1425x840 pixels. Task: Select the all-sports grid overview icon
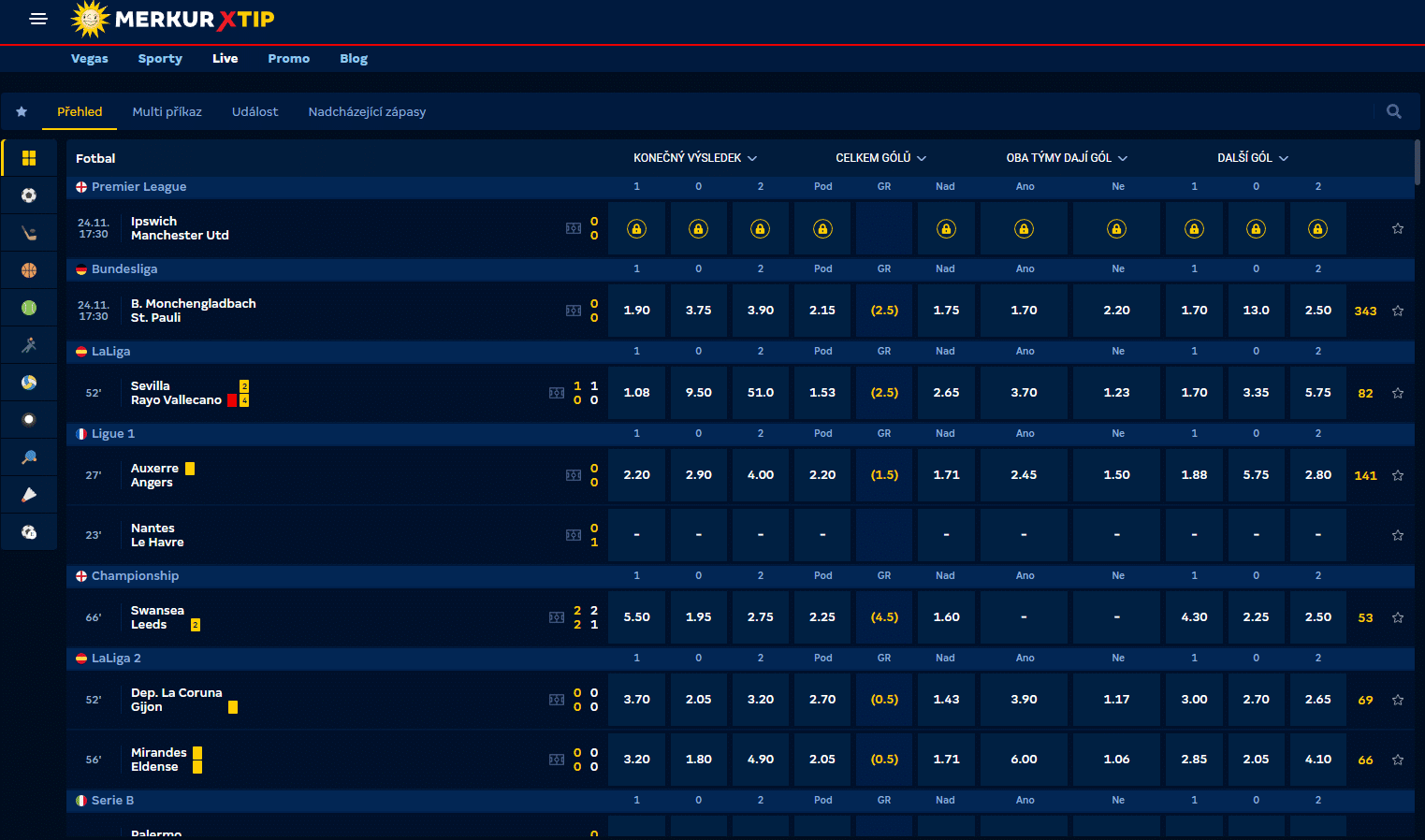(x=29, y=158)
